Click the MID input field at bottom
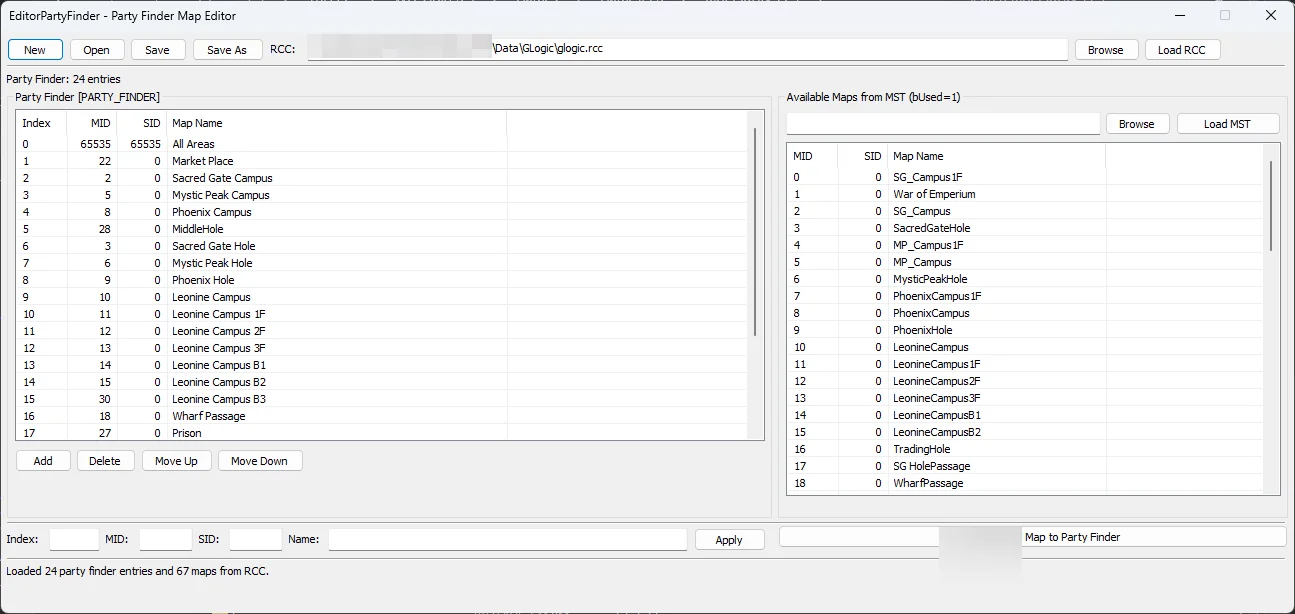The image size is (1295, 614). click(166, 539)
